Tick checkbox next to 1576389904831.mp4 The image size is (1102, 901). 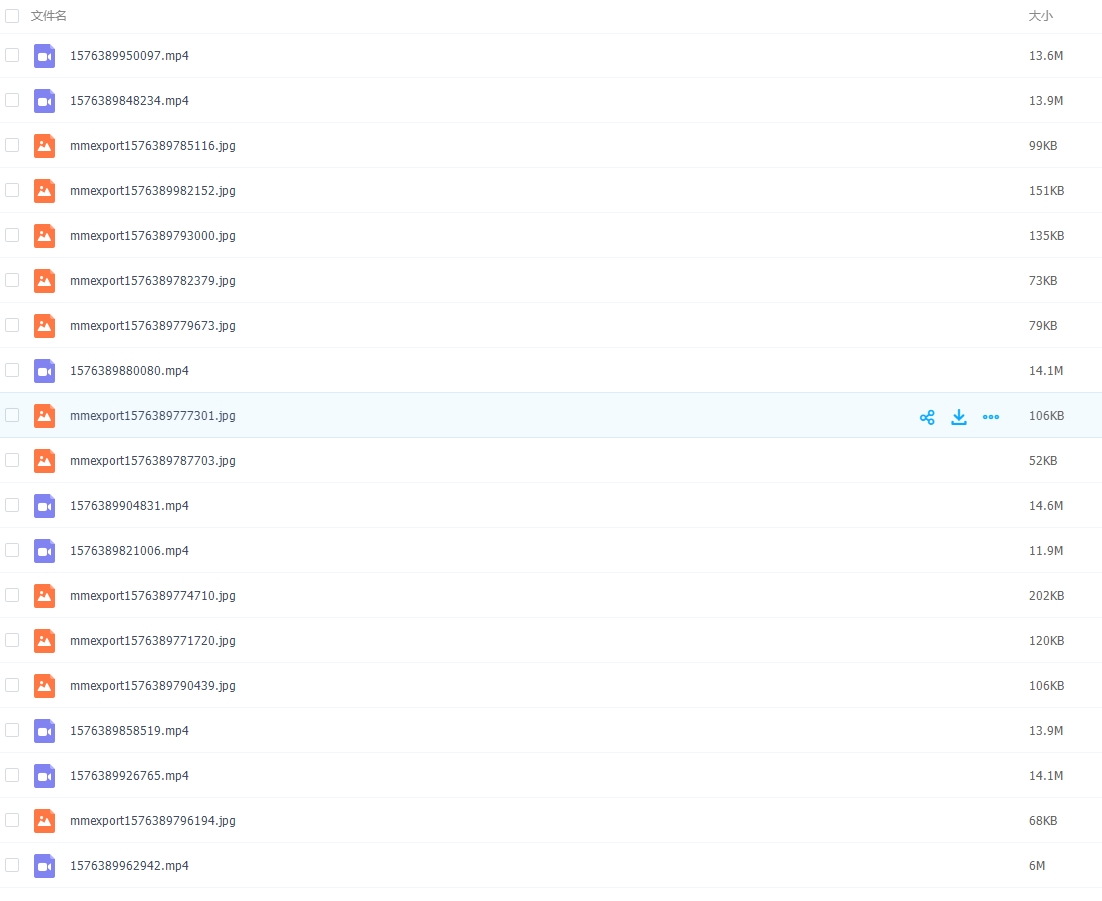[12, 505]
